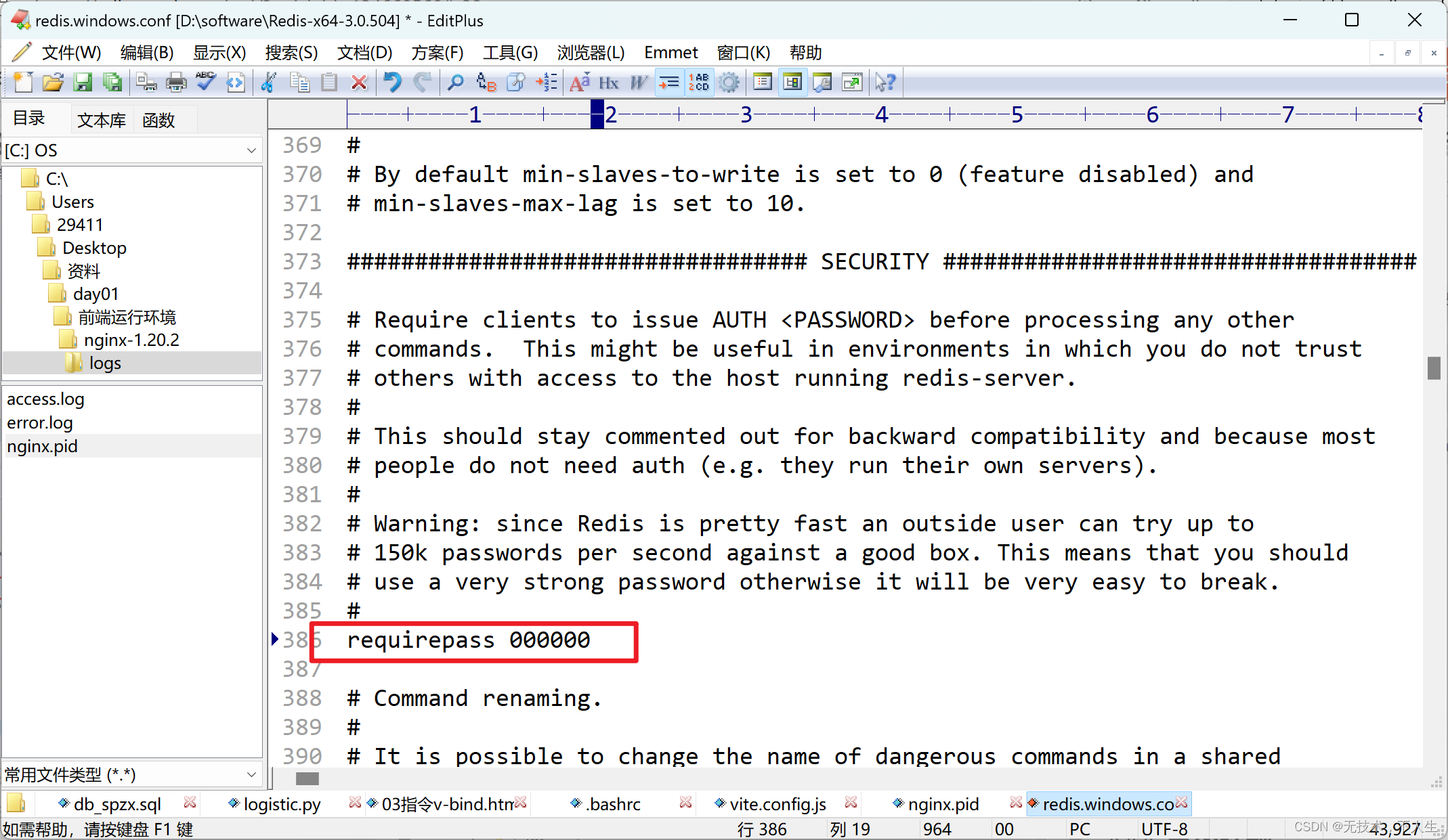The image size is (1448, 840).
Task: Click the Print toolbar icon
Action: click(176, 83)
